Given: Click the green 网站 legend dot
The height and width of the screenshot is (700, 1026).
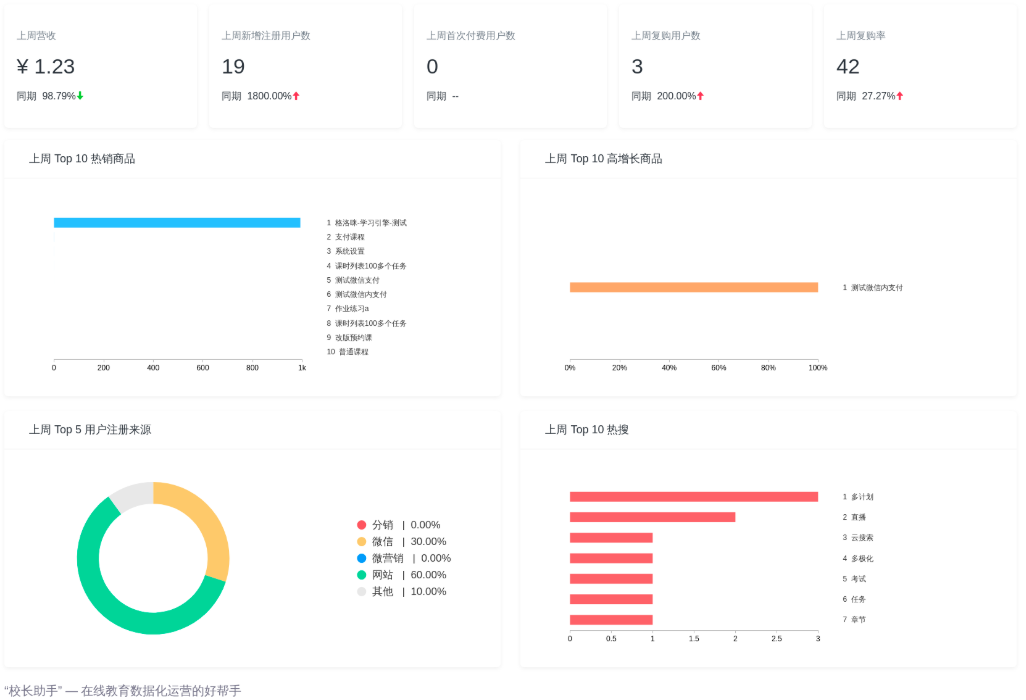Looking at the screenshot, I should (x=362, y=575).
